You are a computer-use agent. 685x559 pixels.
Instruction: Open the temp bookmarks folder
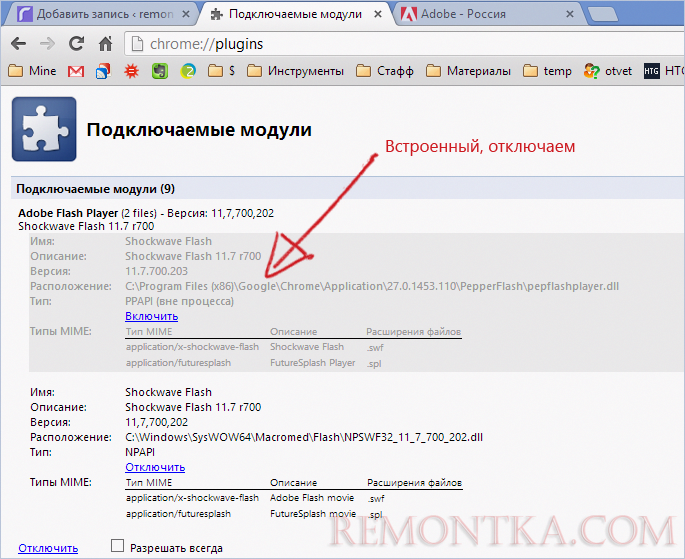(x=547, y=71)
